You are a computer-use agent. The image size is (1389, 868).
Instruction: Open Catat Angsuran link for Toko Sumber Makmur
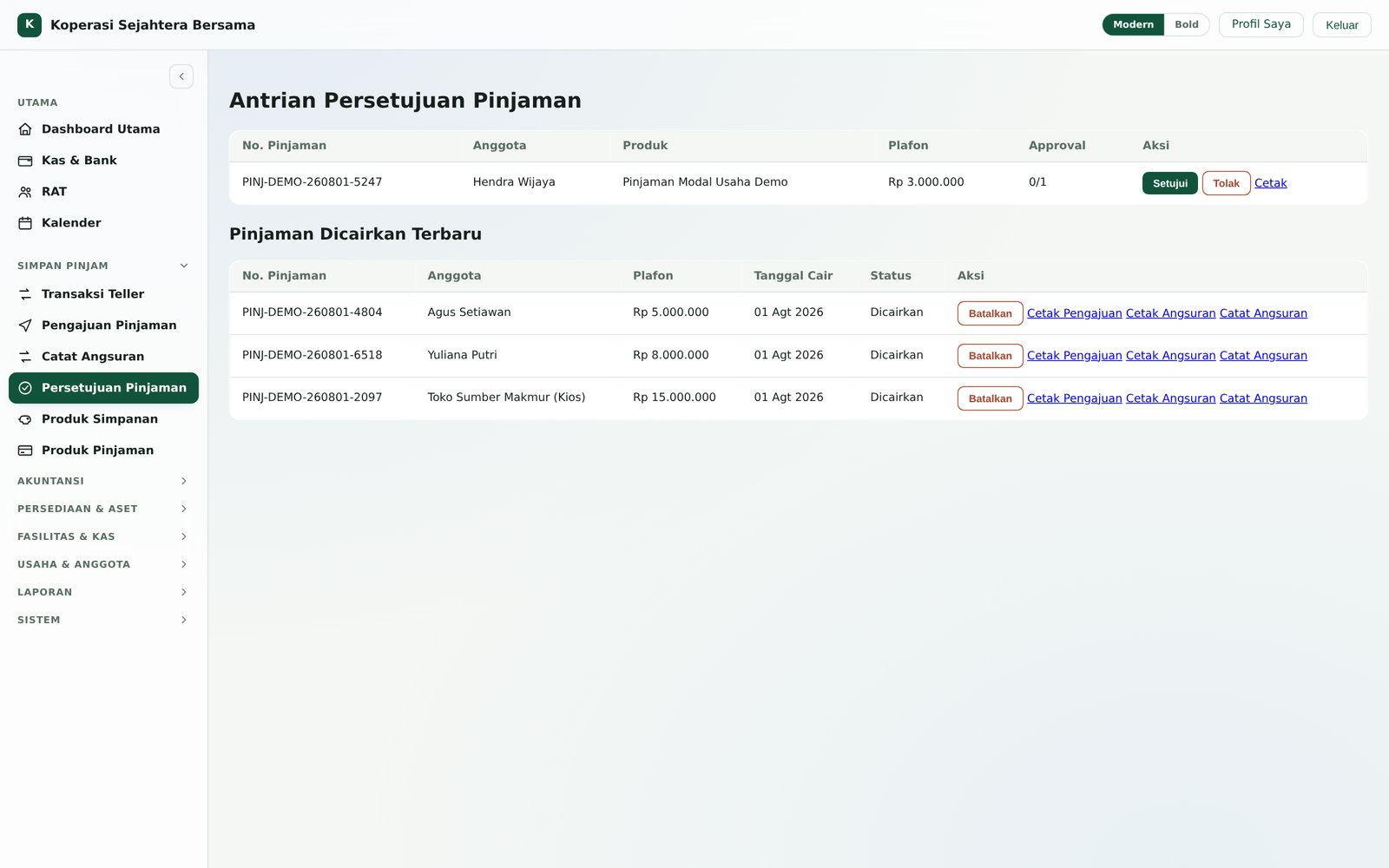tap(1263, 398)
